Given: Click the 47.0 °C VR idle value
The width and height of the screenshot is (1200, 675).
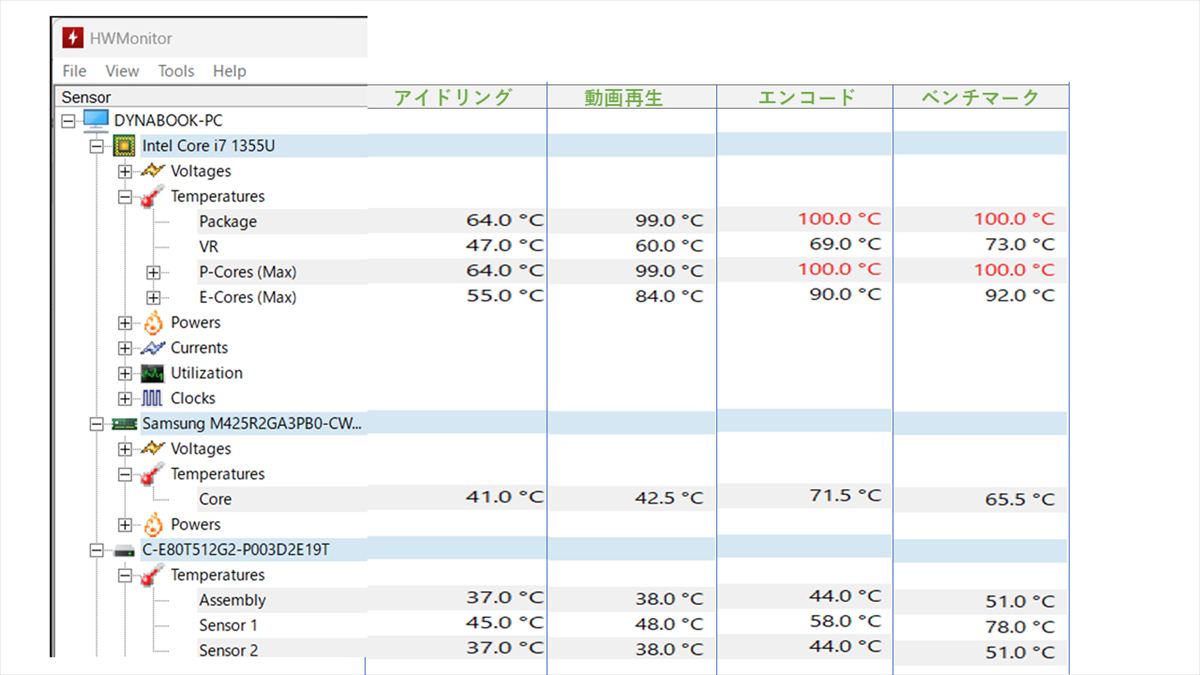Looking at the screenshot, I should click(505, 245).
